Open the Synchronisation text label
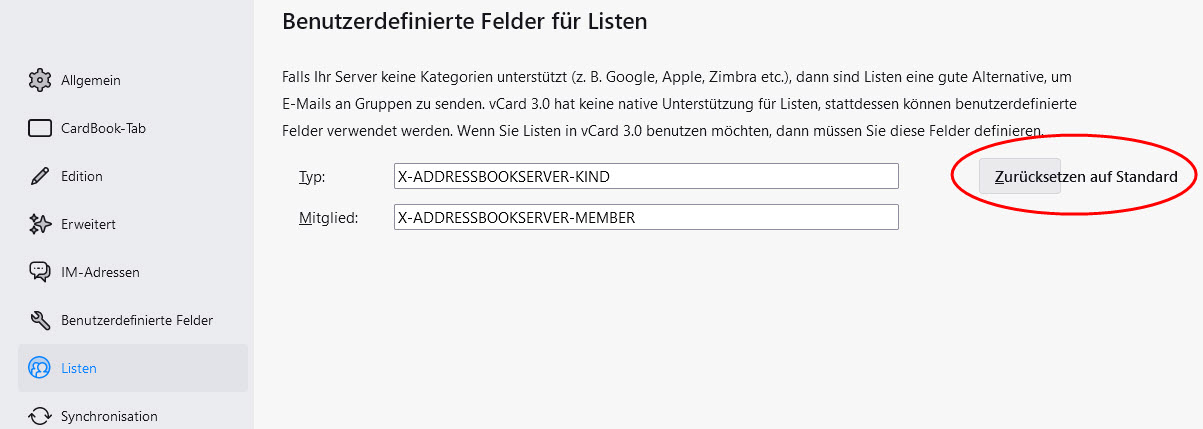 [109, 416]
